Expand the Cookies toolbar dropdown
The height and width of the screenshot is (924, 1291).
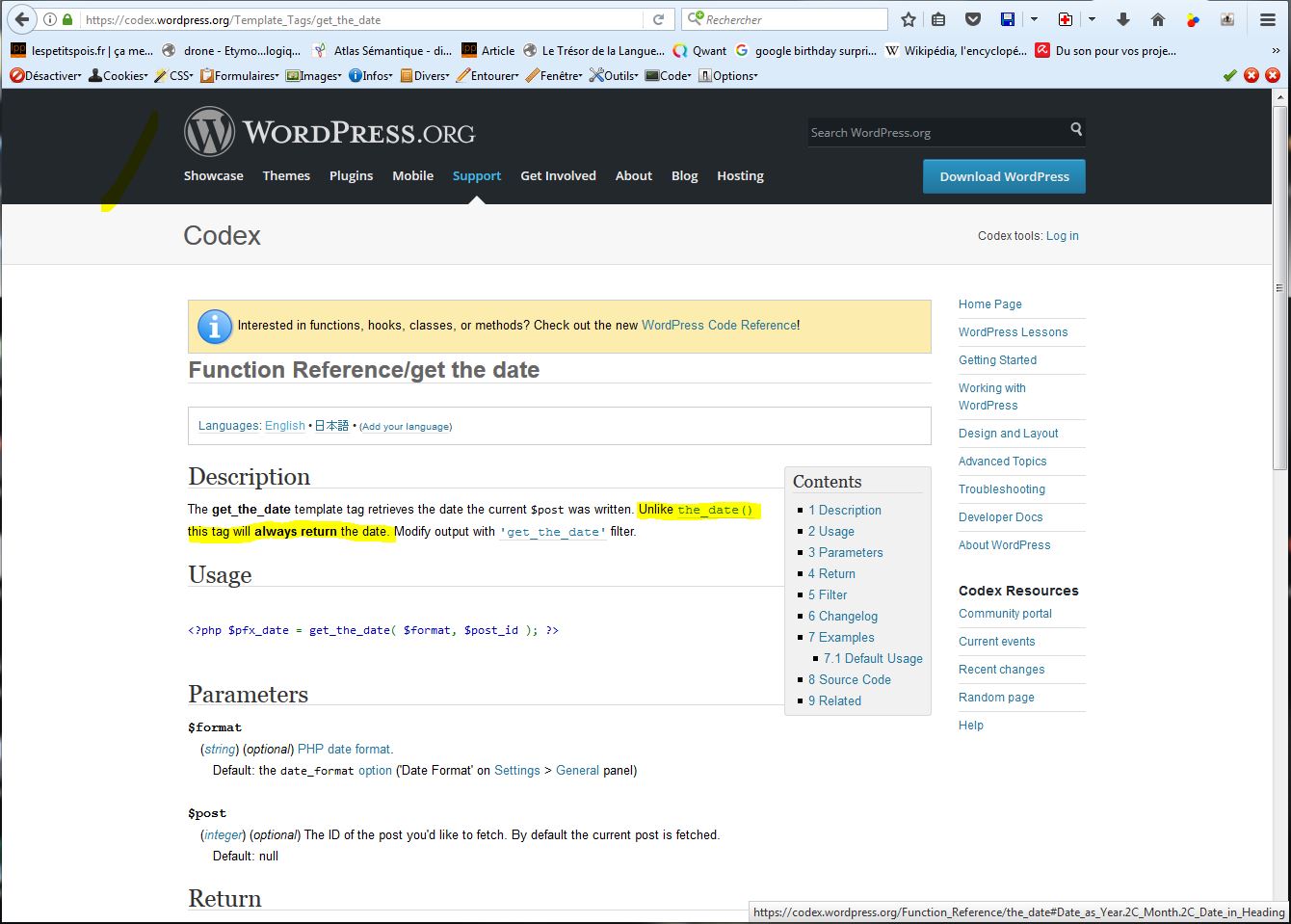pos(119,75)
